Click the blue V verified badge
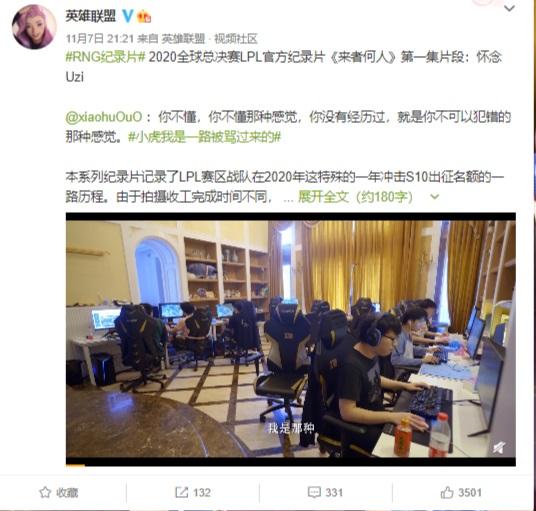Screen dimensions: 536x511 tap(128, 16)
